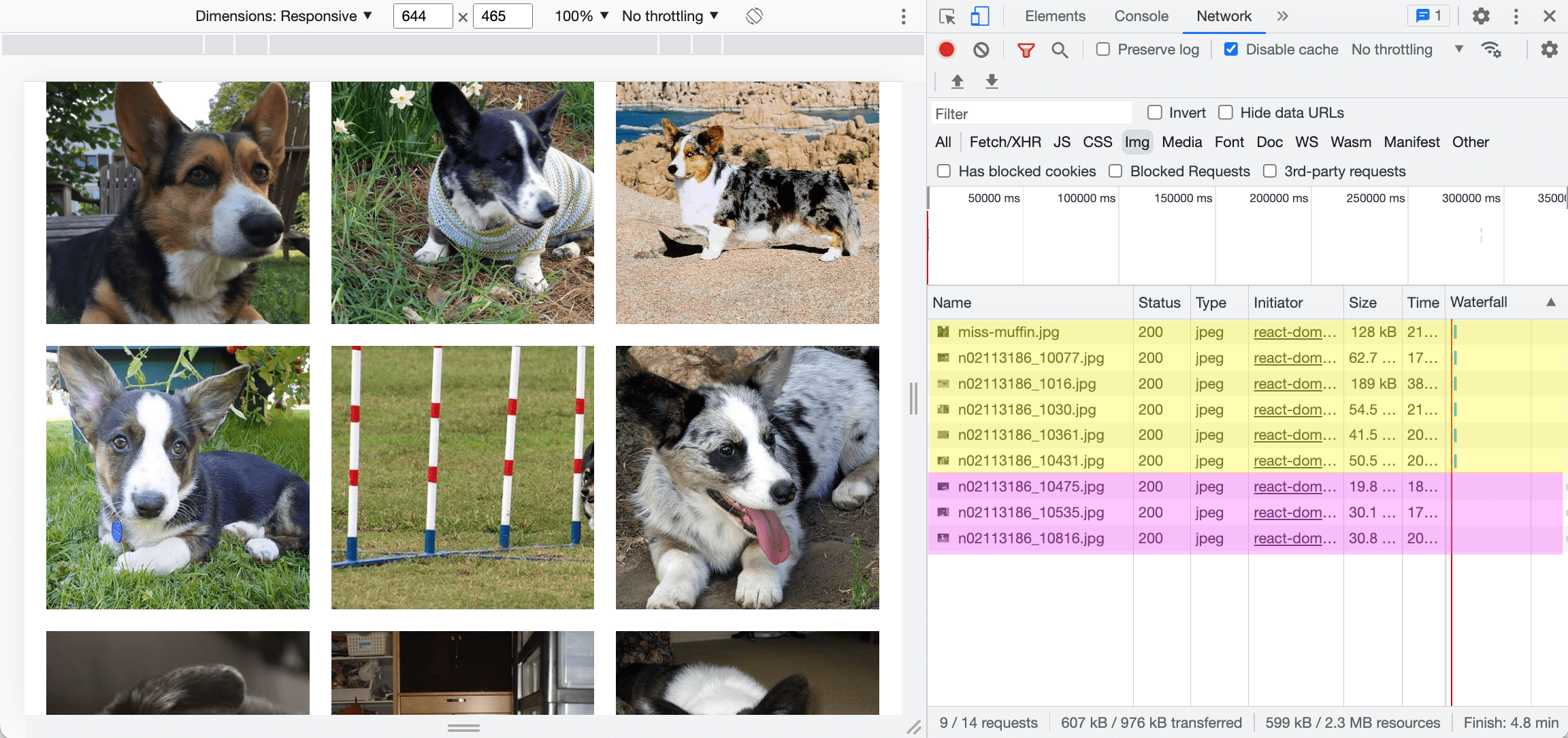The width and height of the screenshot is (1568, 738).
Task: Filter requests by WS
Action: pyautogui.click(x=1307, y=142)
